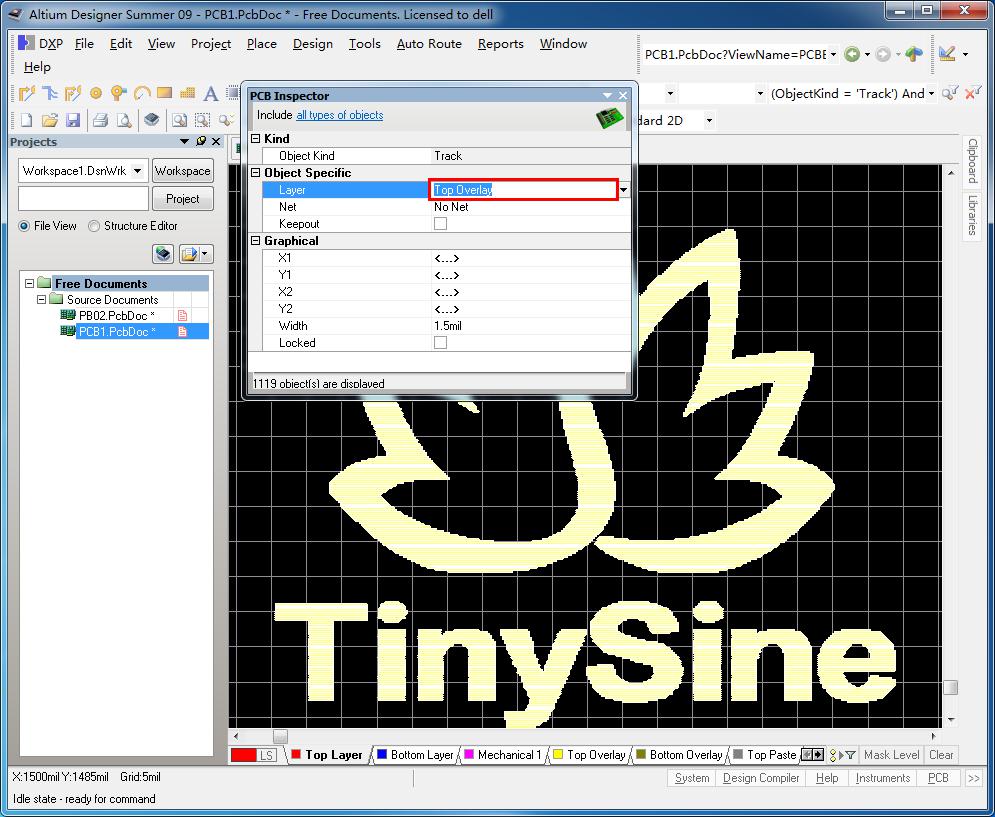The image size is (995, 817).
Task: Click the red Clear Filter icon
Action: (x=972, y=94)
